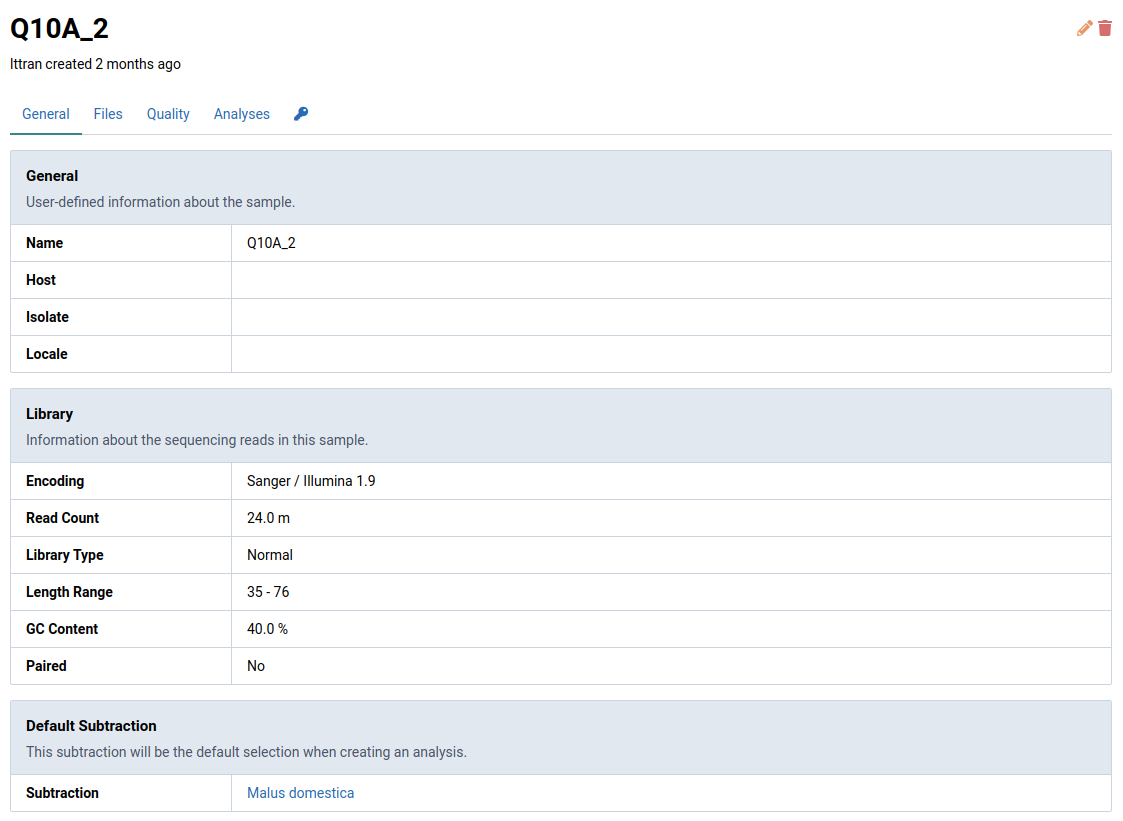The height and width of the screenshot is (821, 1123).
Task: Click the GC Content value 40.0 %
Action: point(269,628)
